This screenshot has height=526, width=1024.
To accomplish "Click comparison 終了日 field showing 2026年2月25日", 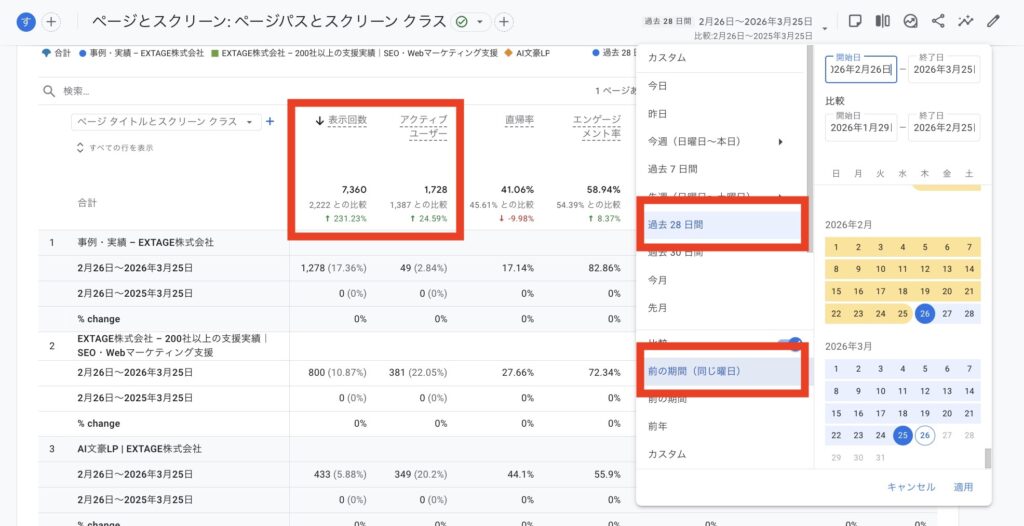I will click(944, 127).
